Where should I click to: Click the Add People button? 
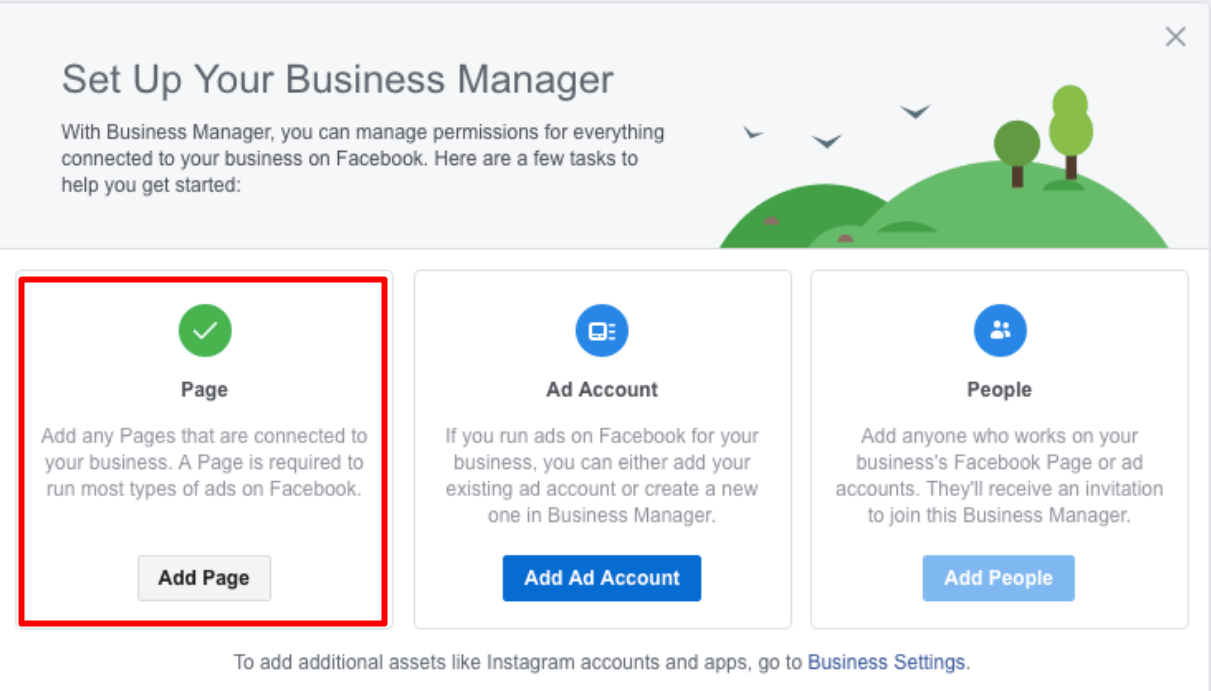point(999,578)
